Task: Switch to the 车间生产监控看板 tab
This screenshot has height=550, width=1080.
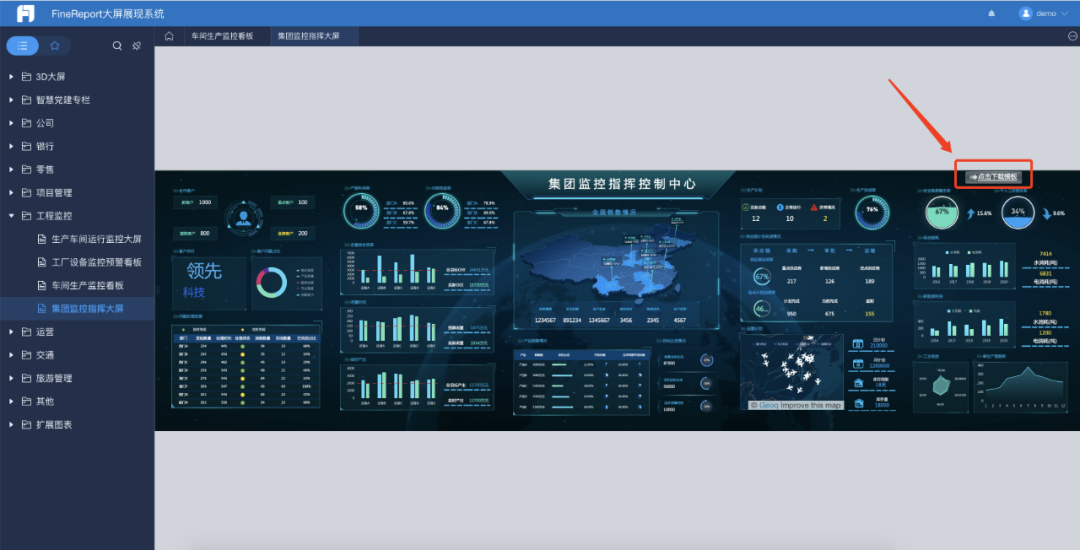Action: click(x=222, y=36)
